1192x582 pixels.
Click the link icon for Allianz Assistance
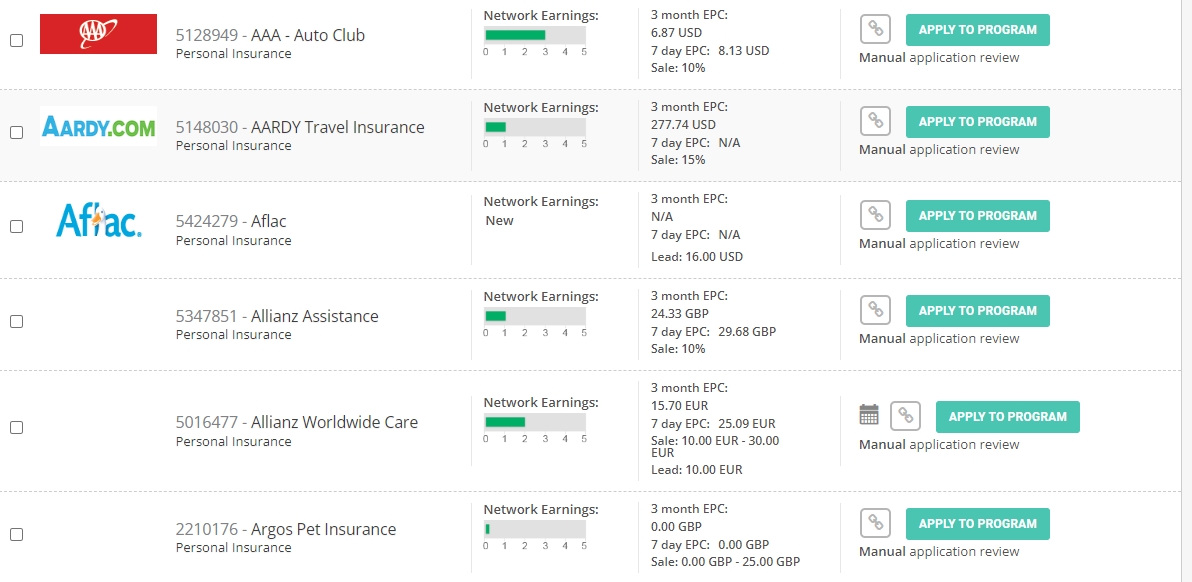tap(875, 311)
